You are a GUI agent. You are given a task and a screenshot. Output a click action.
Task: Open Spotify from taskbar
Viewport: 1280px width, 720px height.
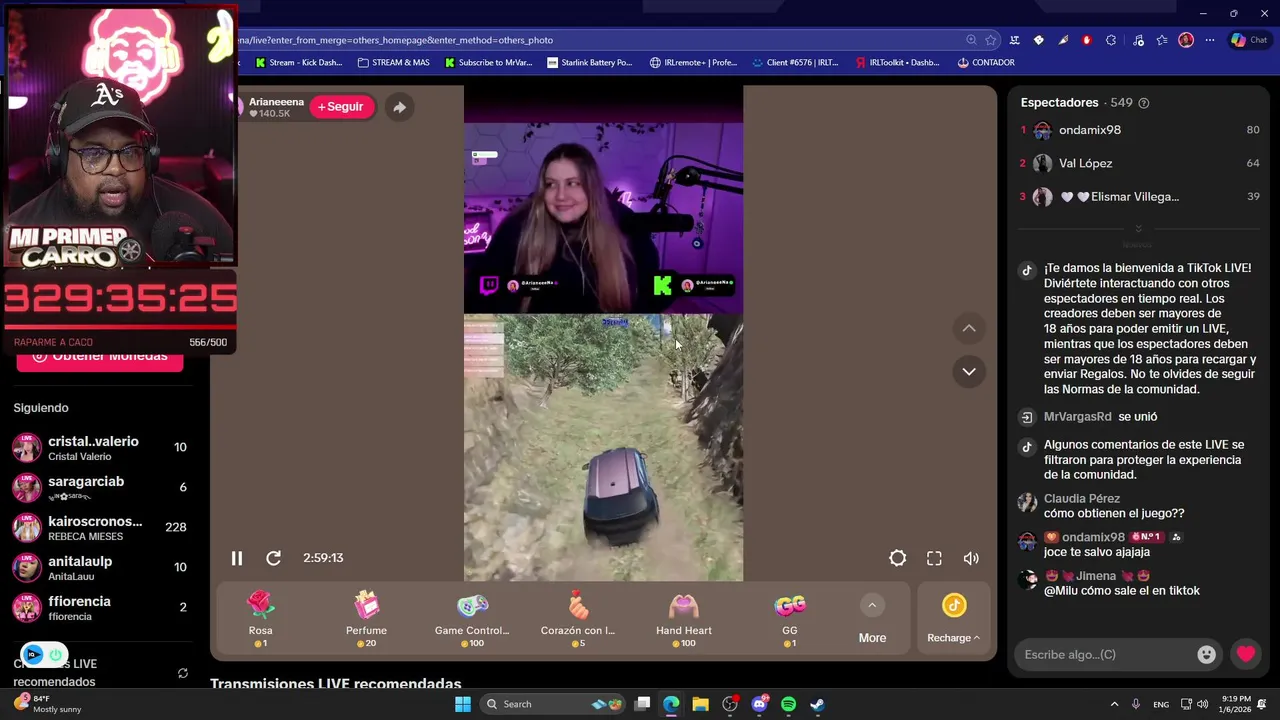point(788,704)
